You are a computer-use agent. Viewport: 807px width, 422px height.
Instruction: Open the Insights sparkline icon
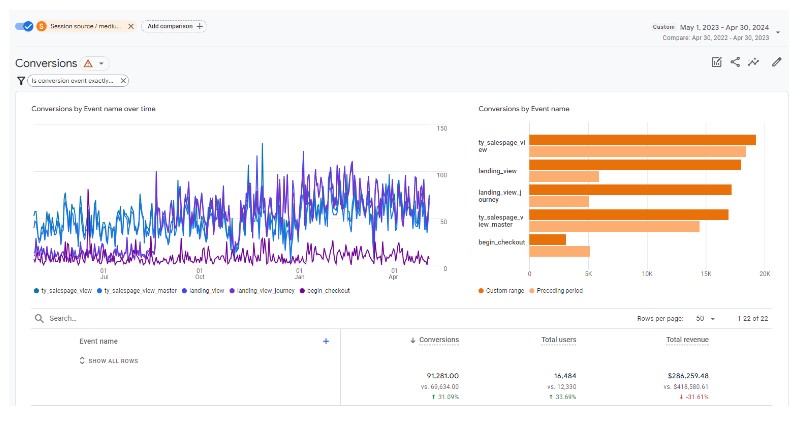(753, 62)
